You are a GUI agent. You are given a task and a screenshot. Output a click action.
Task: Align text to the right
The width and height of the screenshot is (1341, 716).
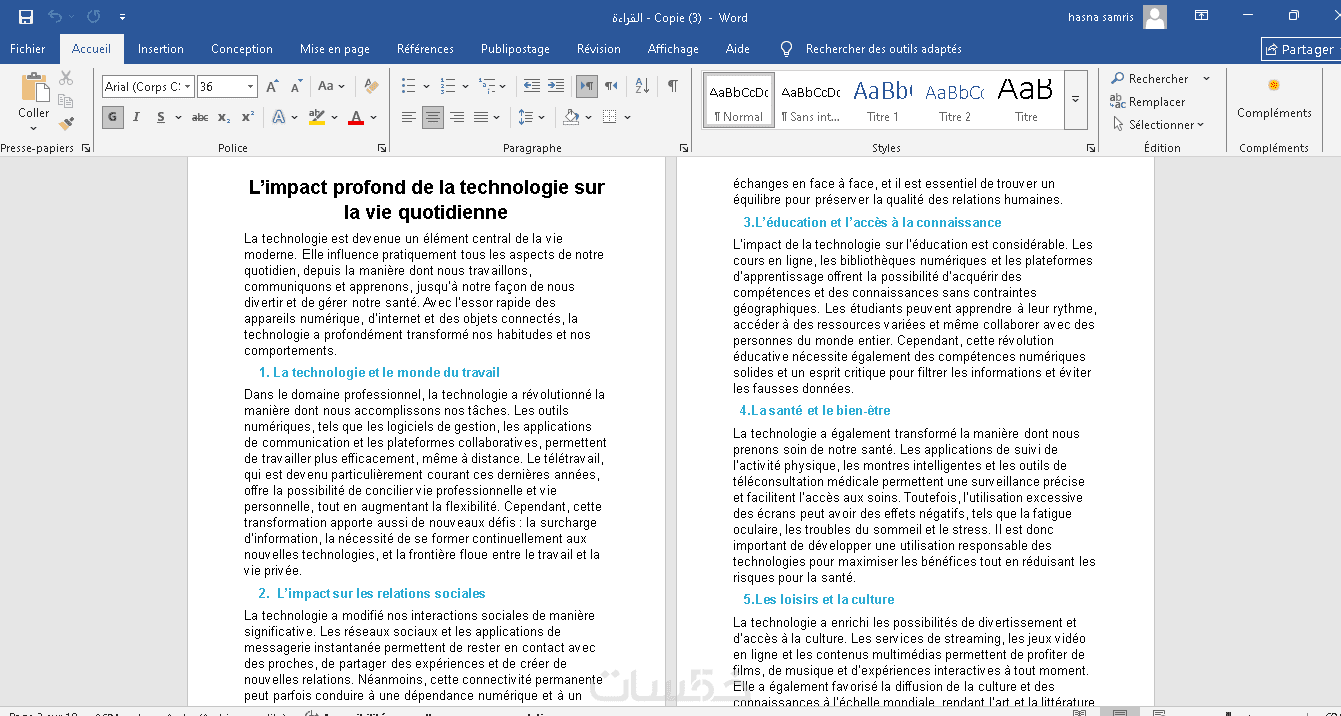pos(456,117)
